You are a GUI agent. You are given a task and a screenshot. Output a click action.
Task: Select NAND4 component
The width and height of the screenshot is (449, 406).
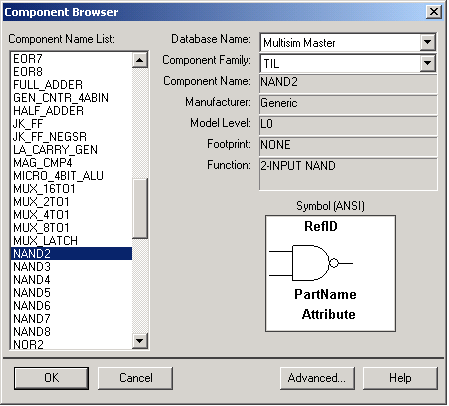[71, 280]
